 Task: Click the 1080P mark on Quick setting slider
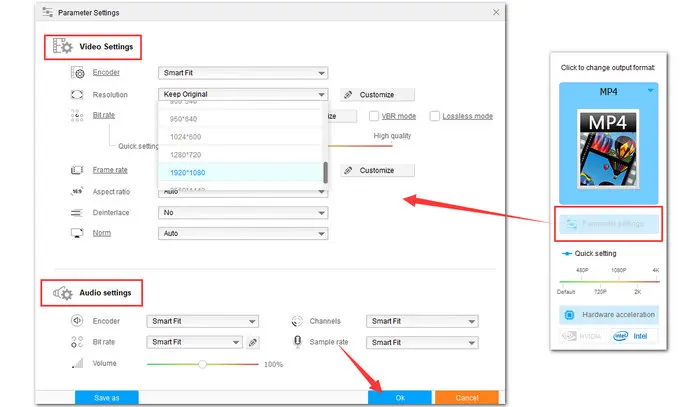click(619, 270)
